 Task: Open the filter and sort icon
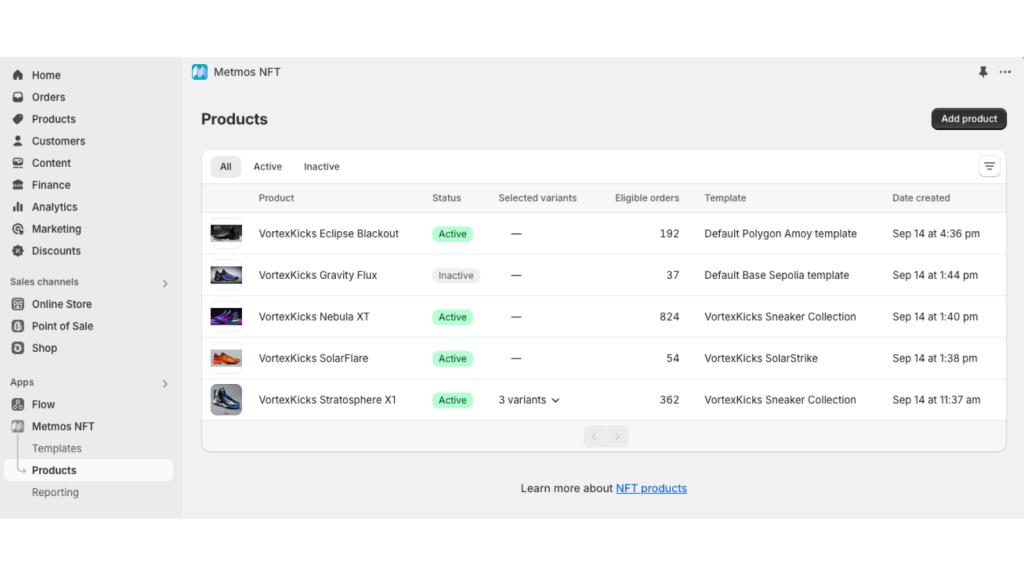click(989, 167)
